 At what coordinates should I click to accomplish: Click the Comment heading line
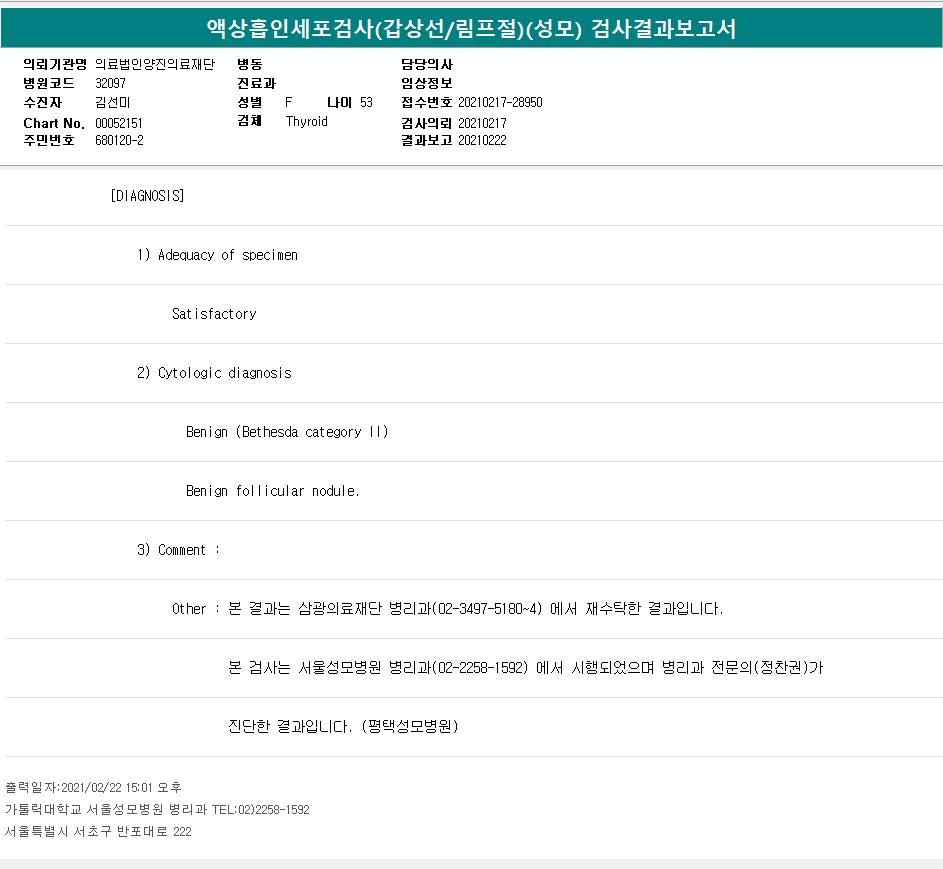pyautogui.click(x=178, y=550)
